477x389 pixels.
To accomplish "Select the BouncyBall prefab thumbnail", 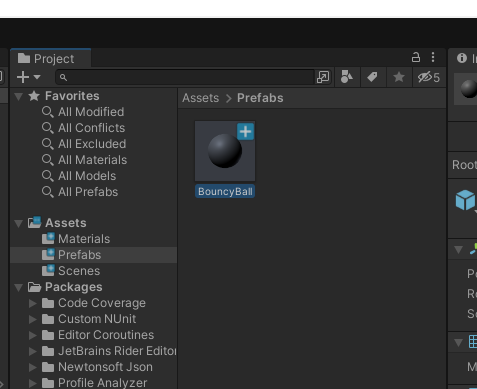I will pyautogui.click(x=225, y=151).
